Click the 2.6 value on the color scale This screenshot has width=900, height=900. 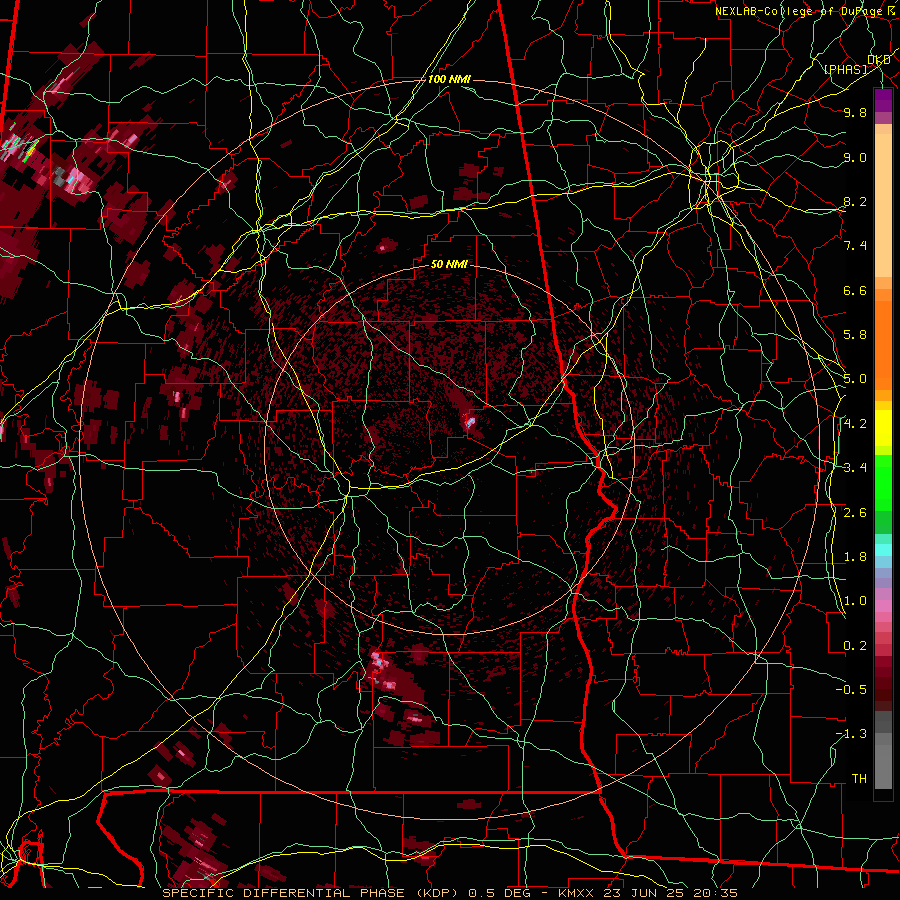click(x=855, y=513)
